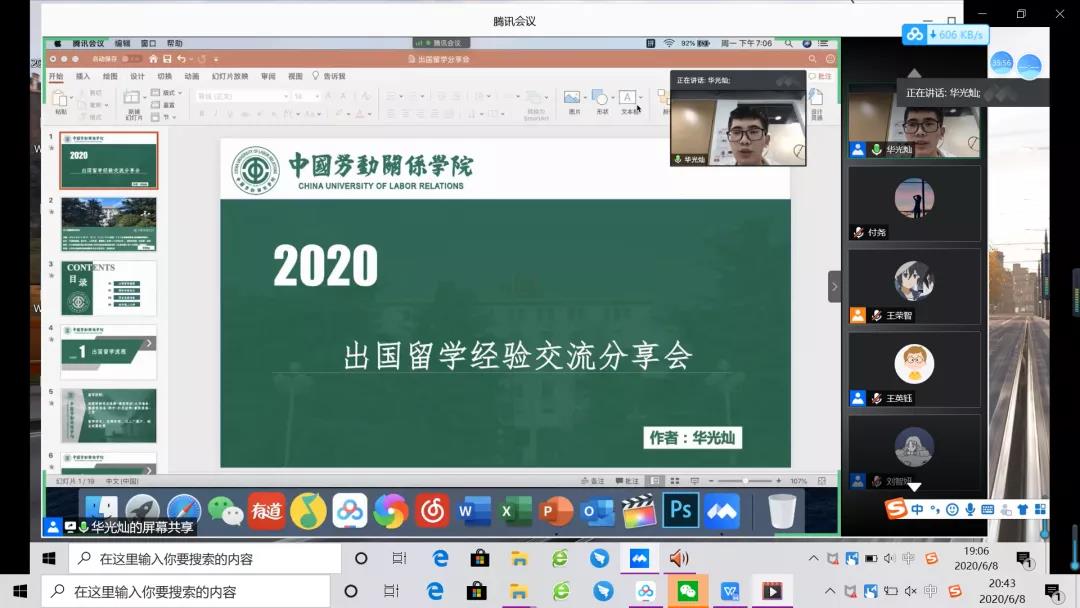Click the bottom taskbar search box
Image resolution: width=1080 pixels, height=608 pixels.
185,591
